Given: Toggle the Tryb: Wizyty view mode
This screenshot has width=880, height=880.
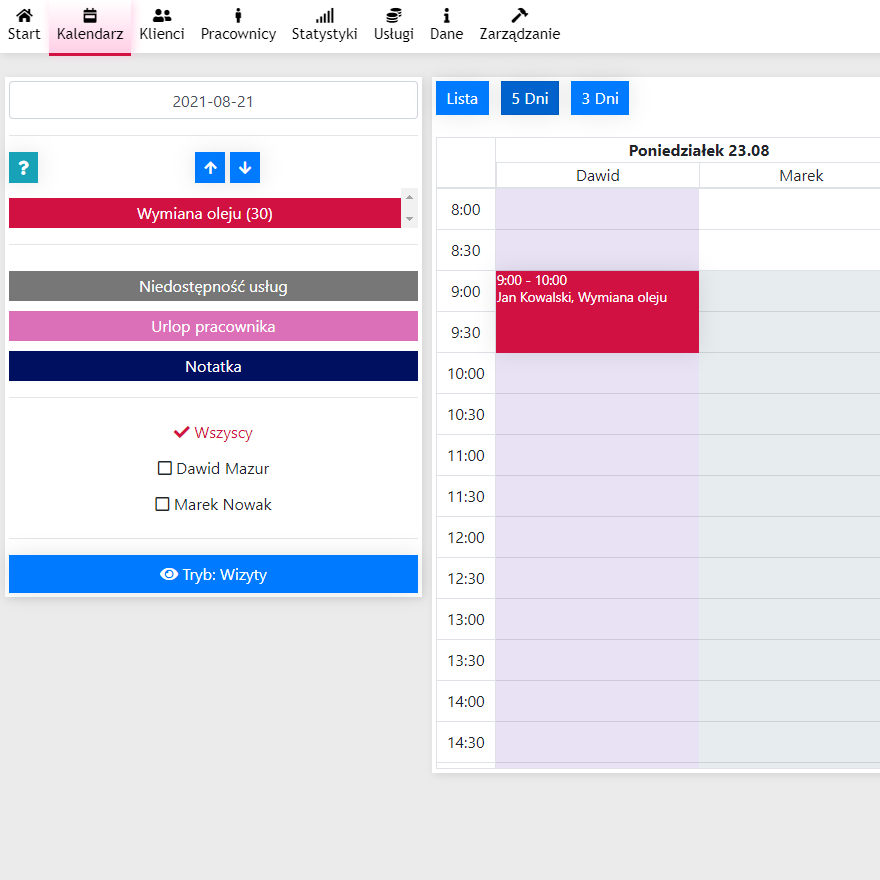Looking at the screenshot, I should pyautogui.click(x=213, y=574).
